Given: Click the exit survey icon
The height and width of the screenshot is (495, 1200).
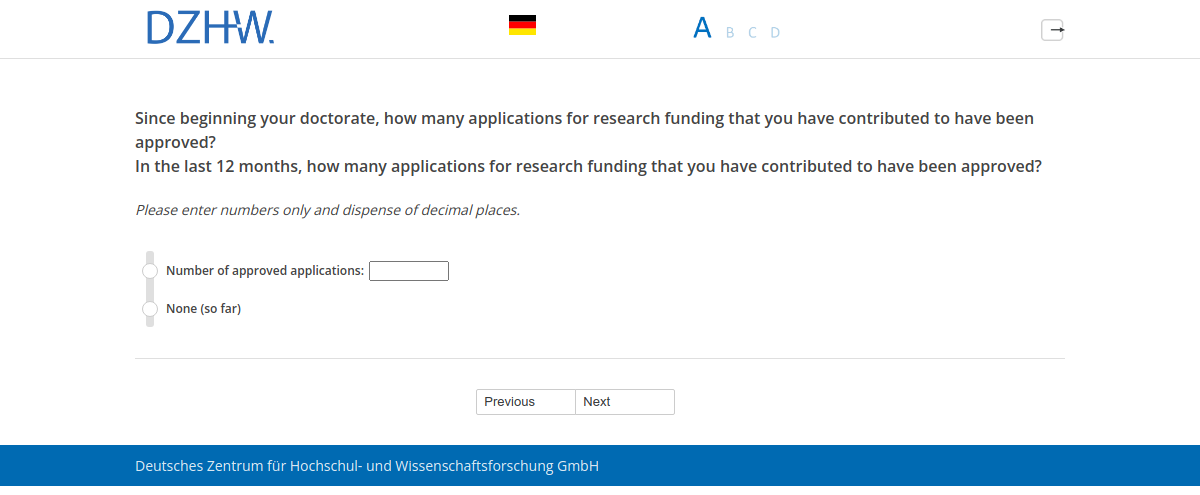Looking at the screenshot, I should (1053, 30).
